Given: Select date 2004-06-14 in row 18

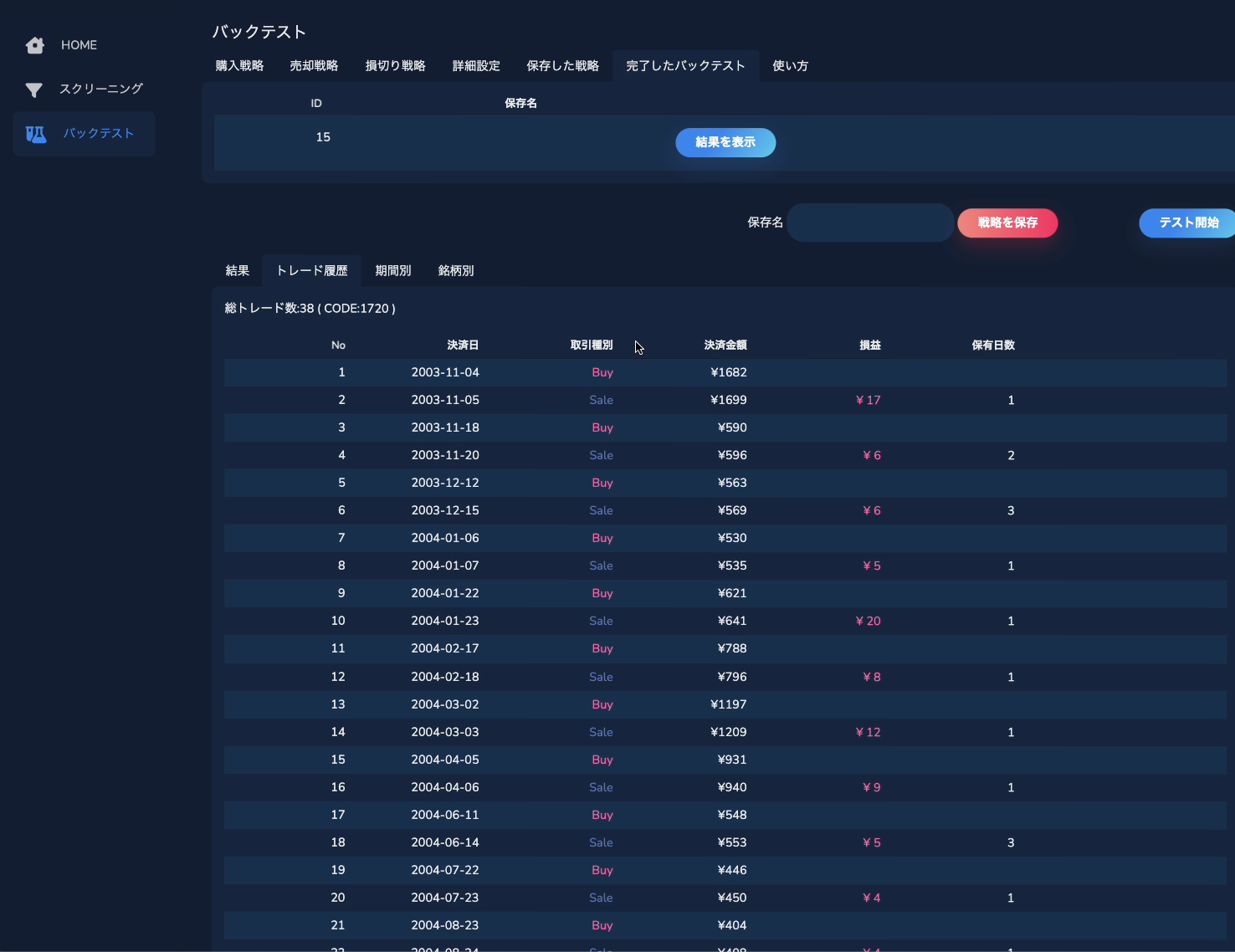Looking at the screenshot, I should pyautogui.click(x=445, y=842).
